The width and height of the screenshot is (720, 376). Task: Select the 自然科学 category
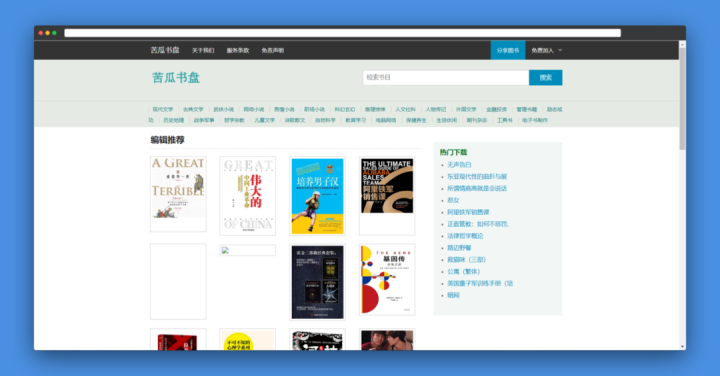point(325,120)
